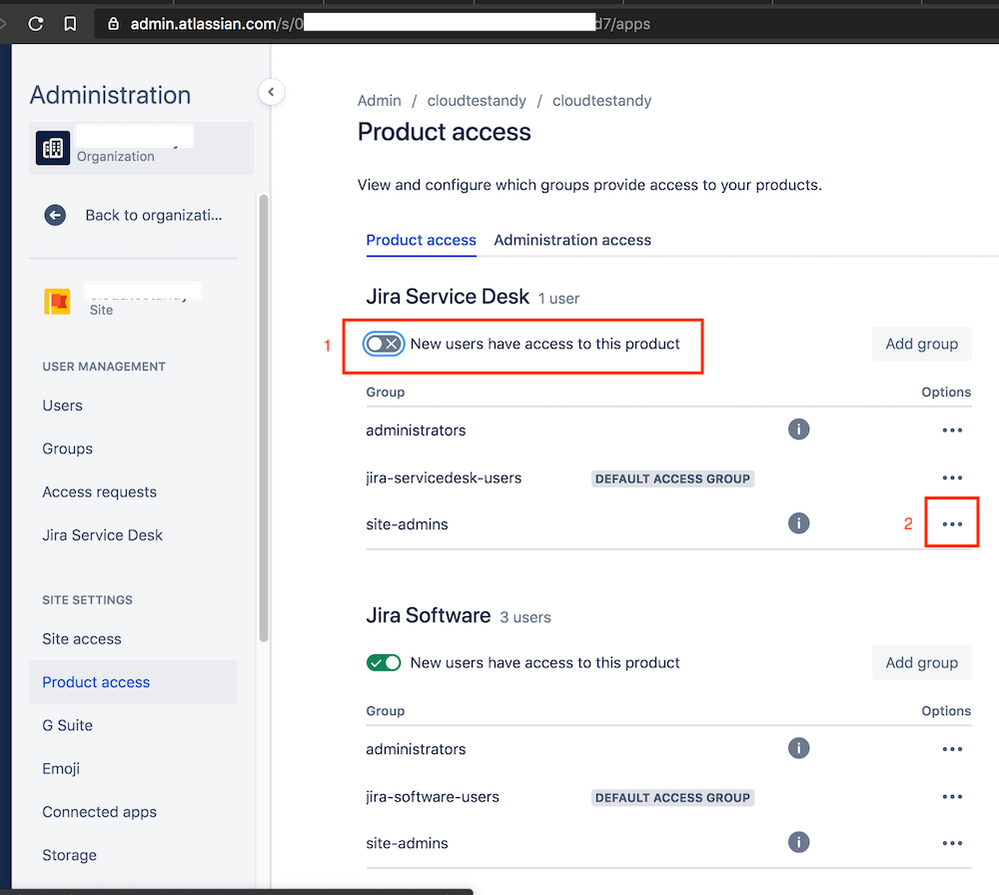Image resolution: width=999 pixels, height=895 pixels.
Task: Open Jira Service Desk in the sidebar
Action: pos(103,536)
